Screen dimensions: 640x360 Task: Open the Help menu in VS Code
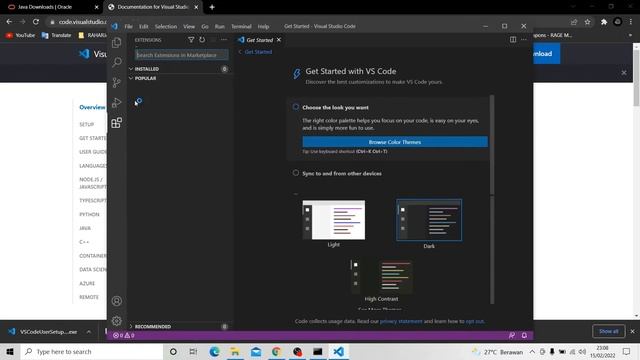point(263,26)
